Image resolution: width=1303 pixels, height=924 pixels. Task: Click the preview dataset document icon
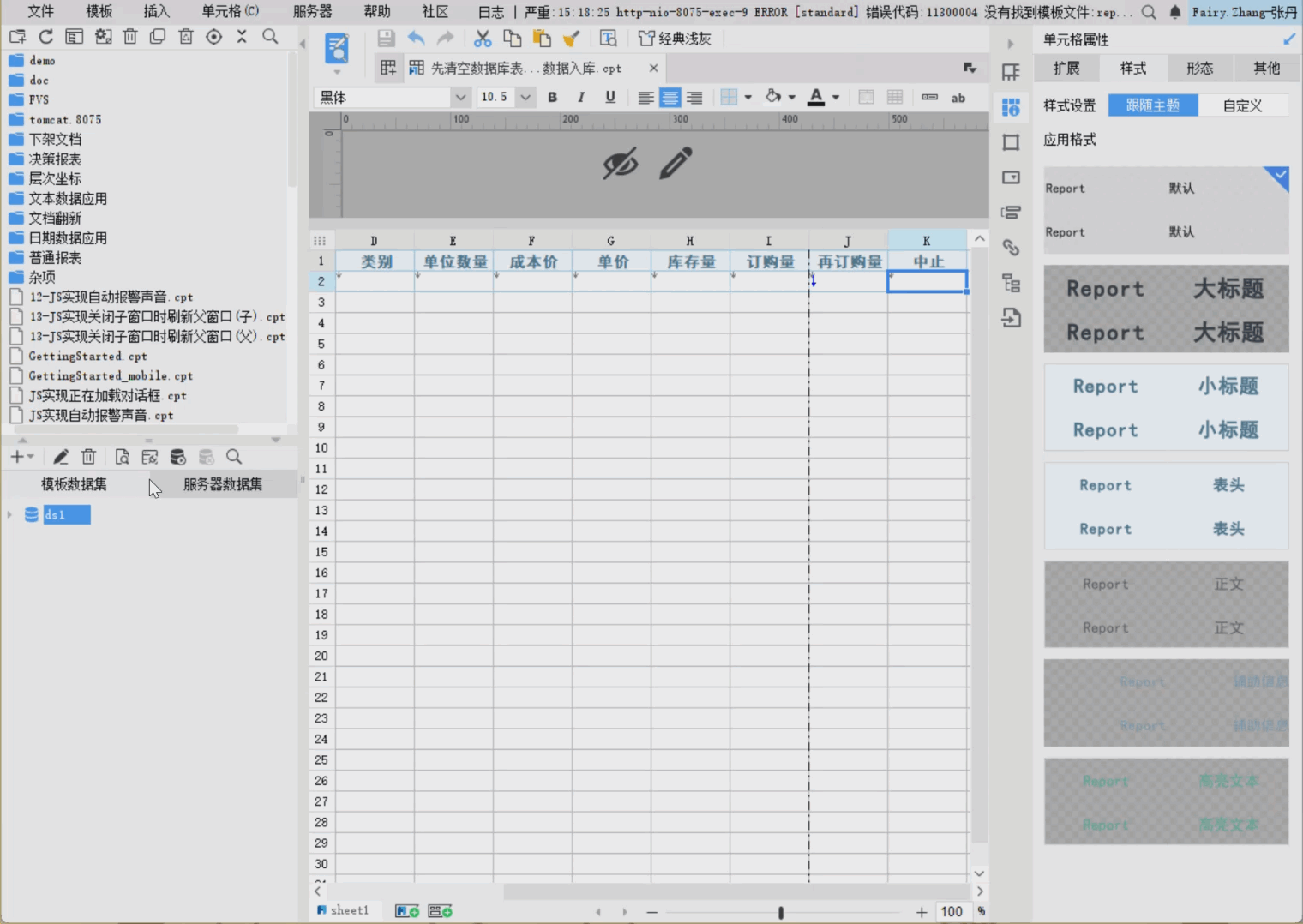[123, 457]
